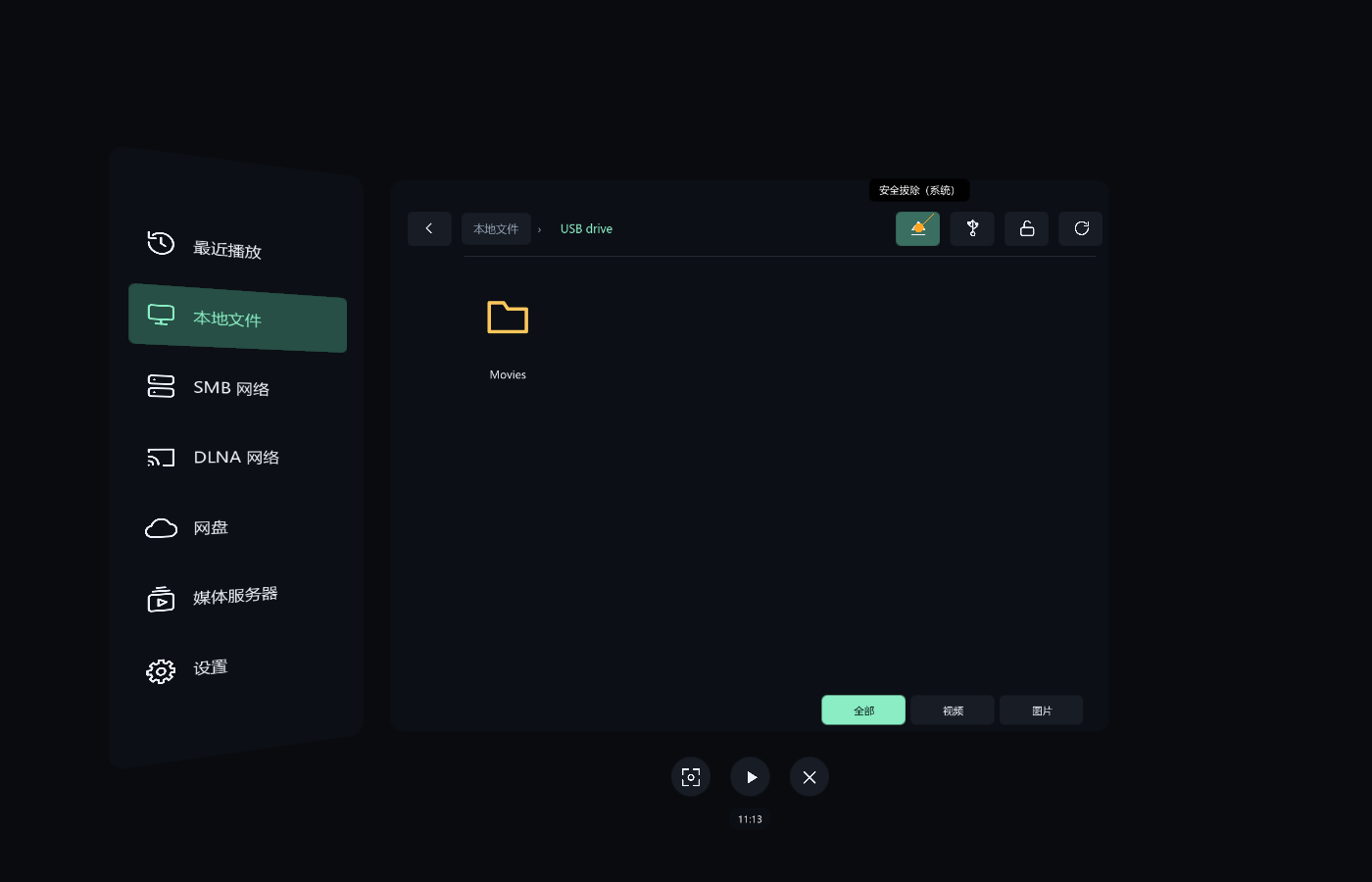Switch filter to 全部 (all)

click(x=863, y=710)
